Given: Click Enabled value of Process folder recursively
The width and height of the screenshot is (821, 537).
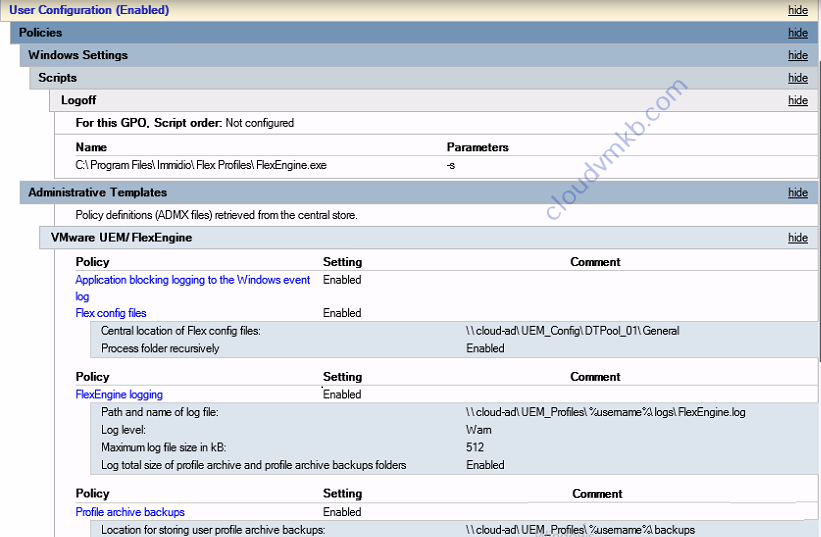Looking at the screenshot, I should 485,349.
